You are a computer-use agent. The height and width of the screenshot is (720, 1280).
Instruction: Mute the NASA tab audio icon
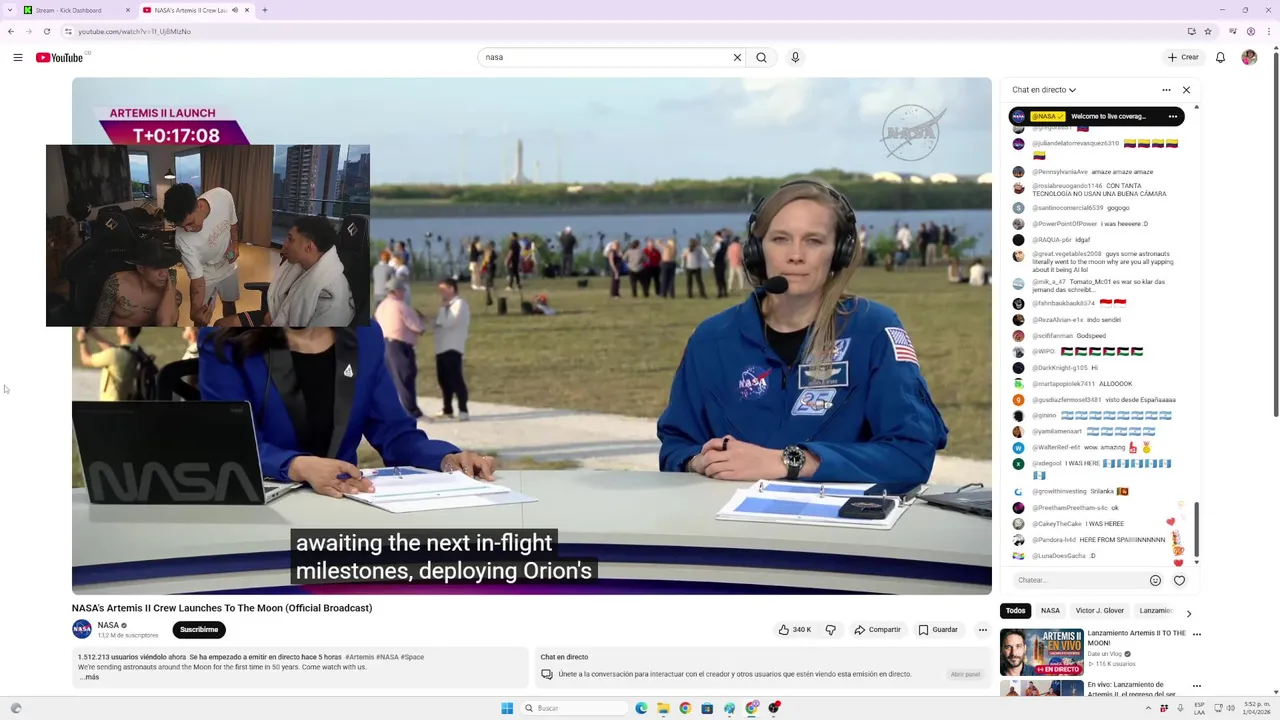[235, 10]
